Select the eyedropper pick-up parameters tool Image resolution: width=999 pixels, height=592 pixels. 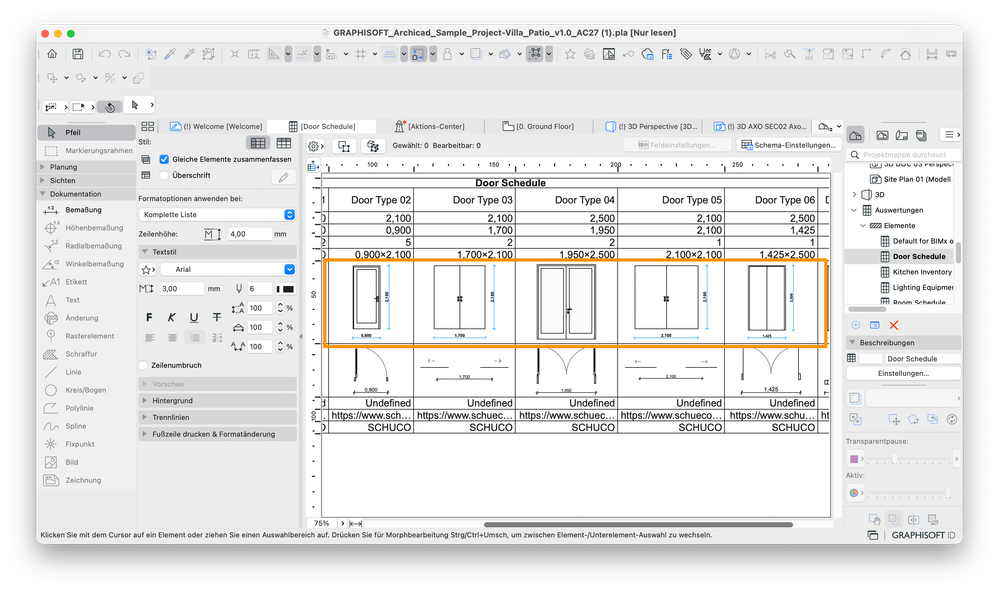[170, 54]
